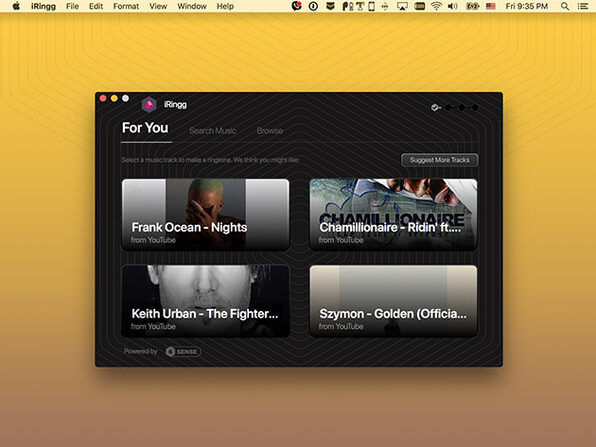The image size is (596, 447).
Task: Click the progress steps indicator in header
Action: (455, 108)
